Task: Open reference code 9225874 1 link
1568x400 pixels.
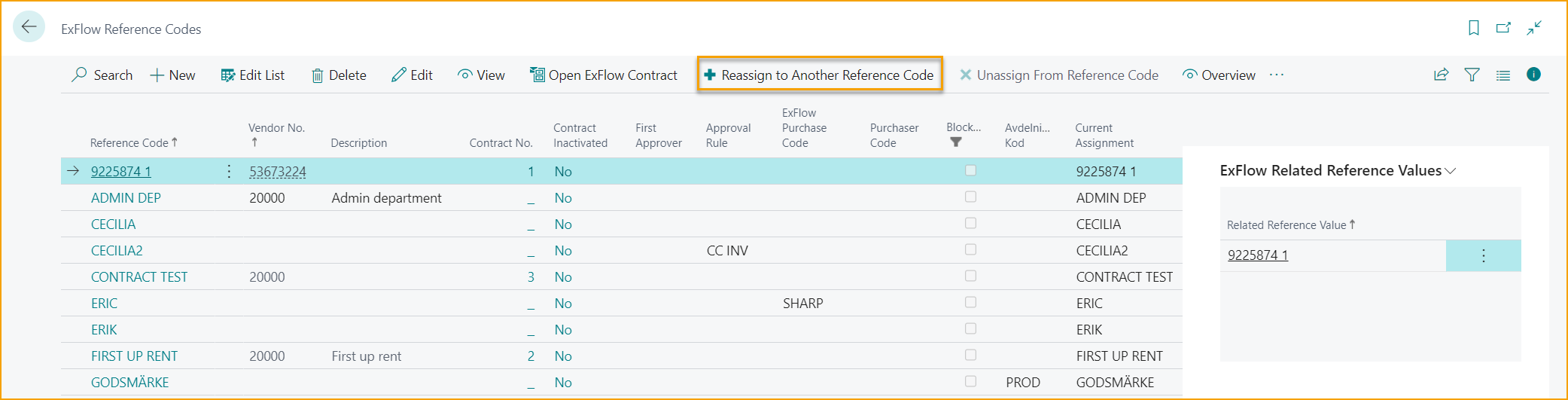Action: pyautogui.click(x=121, y=171)
